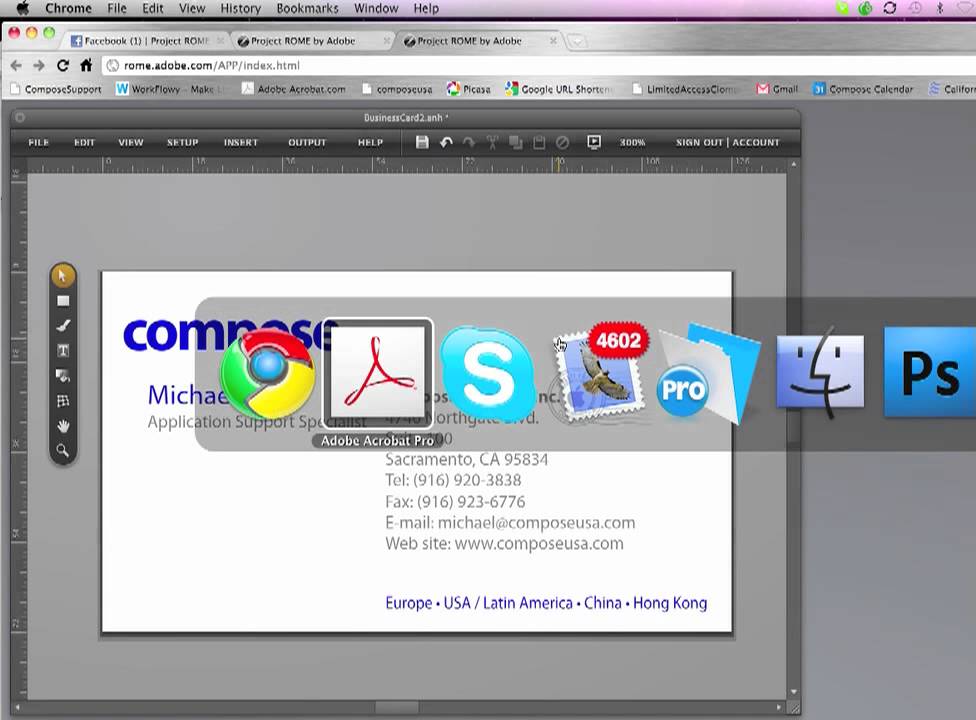Open the SETUP menu
Viewport: 976px width, 720px height.
(x=182, y=143)
